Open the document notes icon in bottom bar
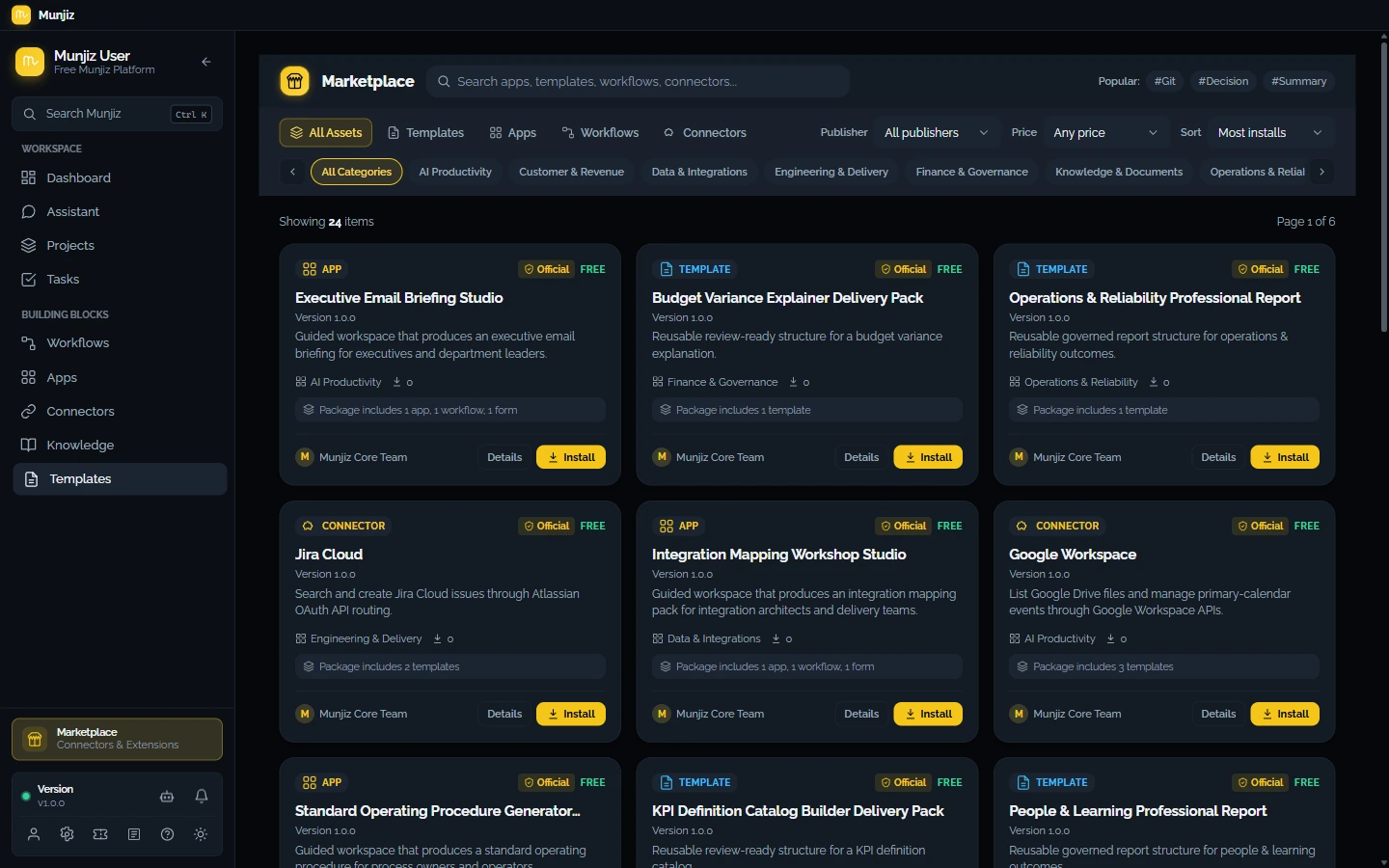The height and width of the screenshot is (868, 1389). click(x=134, y=834)
